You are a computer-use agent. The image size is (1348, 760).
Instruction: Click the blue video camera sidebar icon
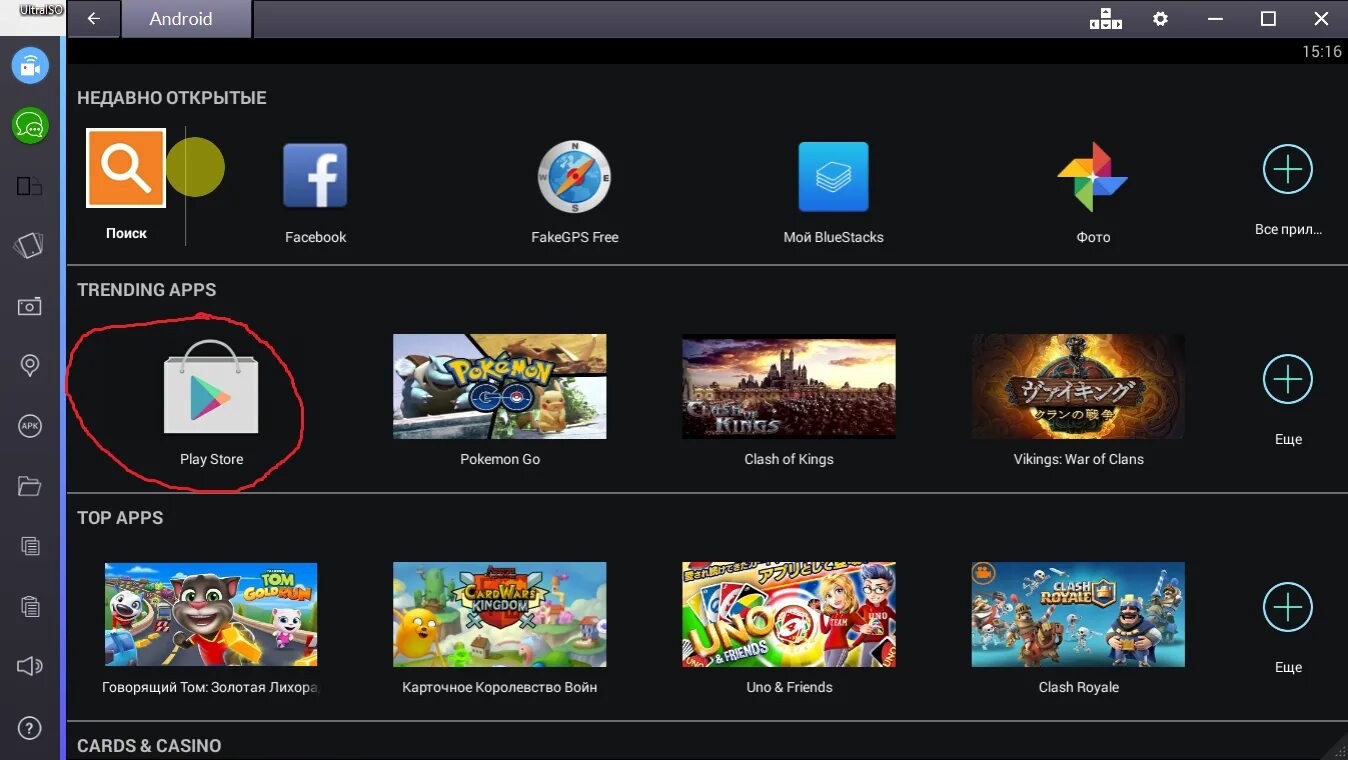[30, 66]
